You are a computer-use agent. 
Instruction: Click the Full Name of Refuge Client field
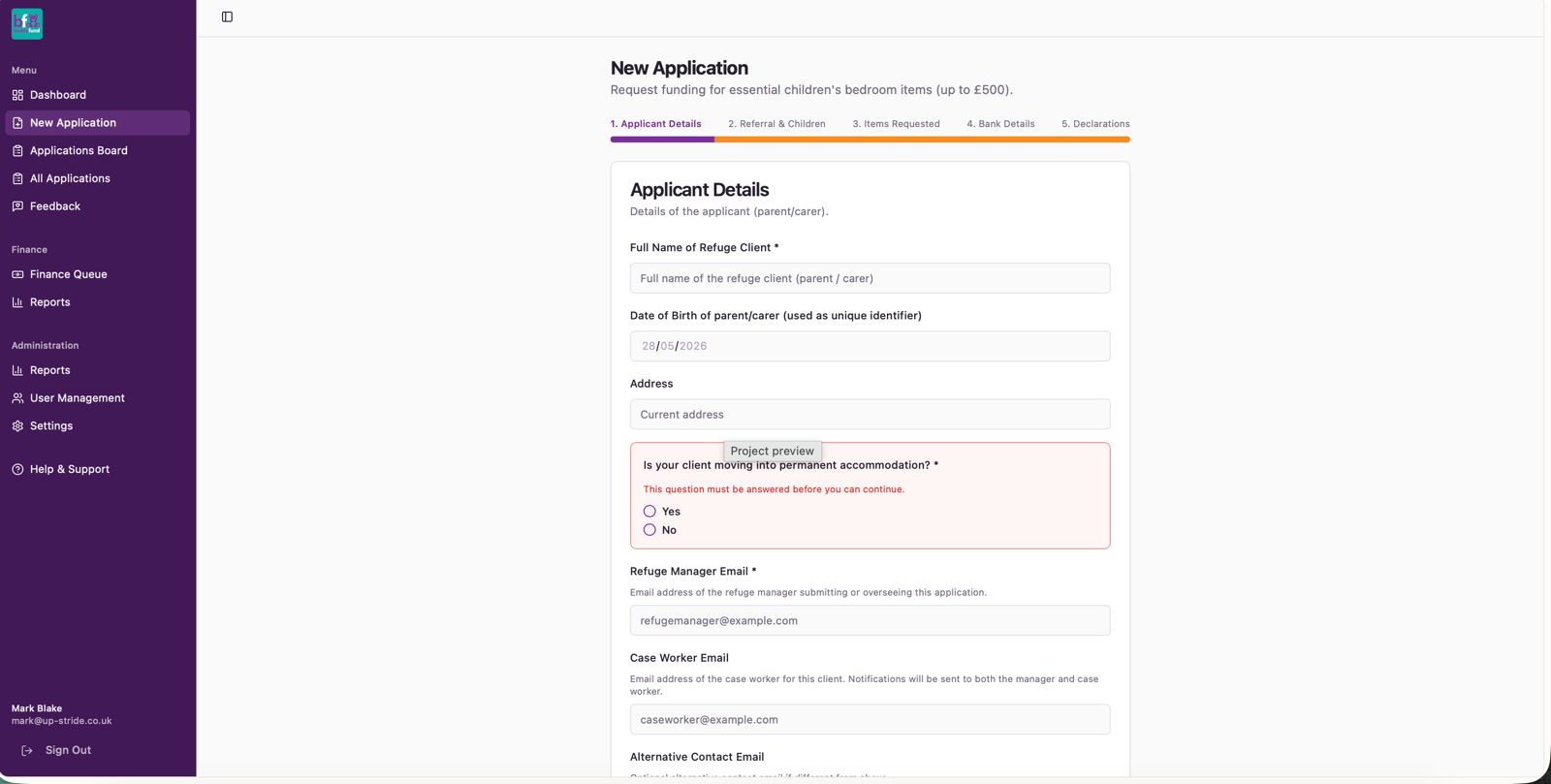coord(870,278)
